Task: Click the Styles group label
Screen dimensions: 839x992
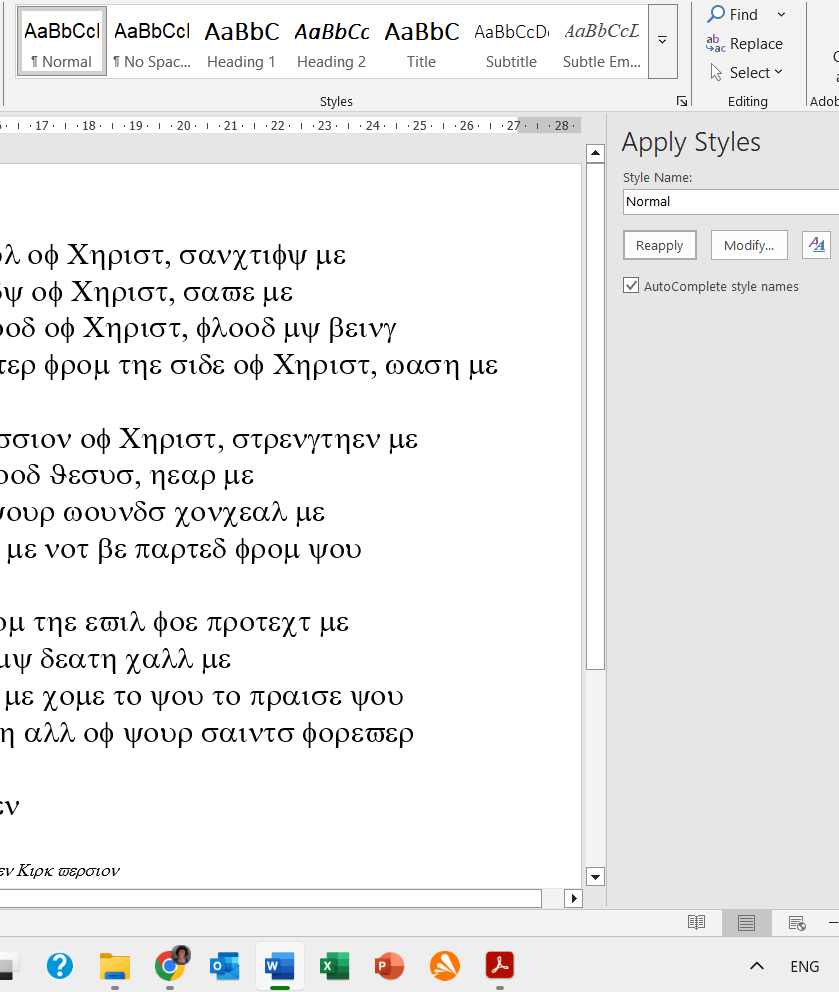Action: click(336, 101)
